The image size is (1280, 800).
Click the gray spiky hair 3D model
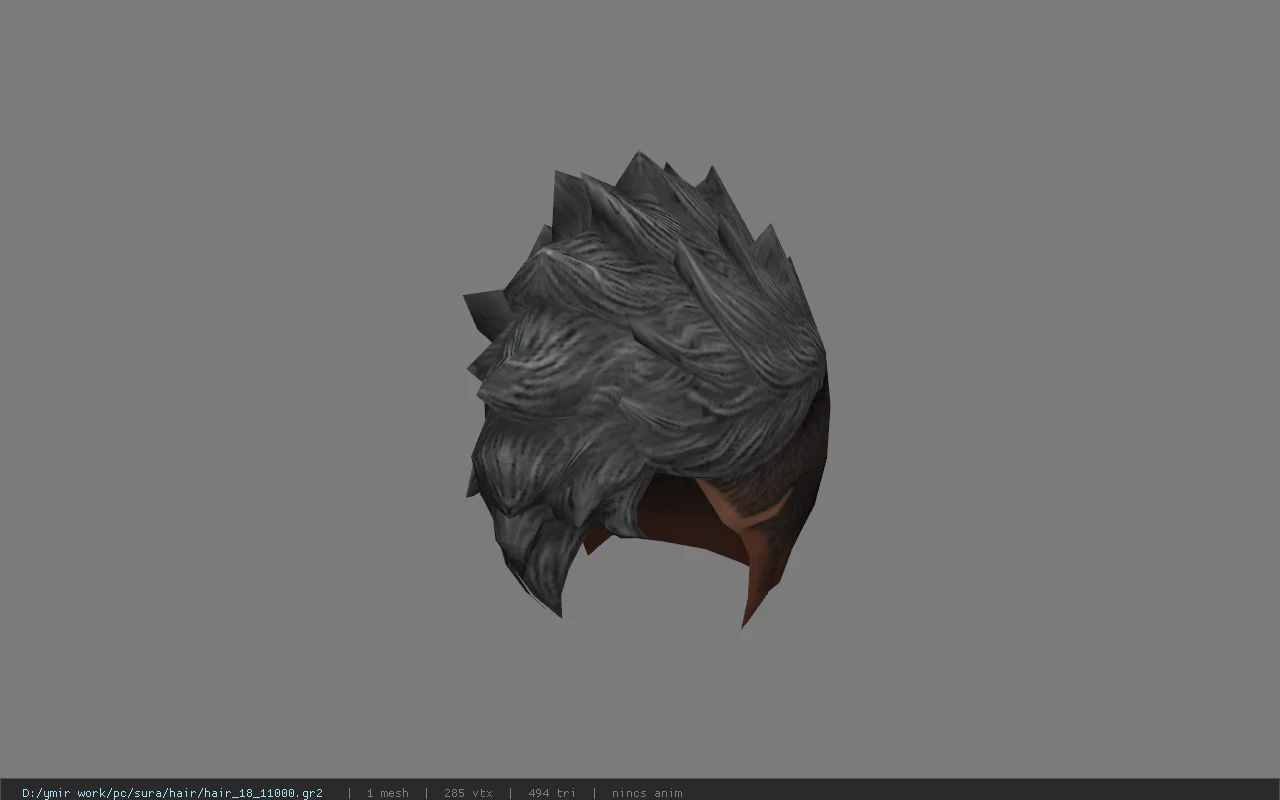tap(645, 390)
